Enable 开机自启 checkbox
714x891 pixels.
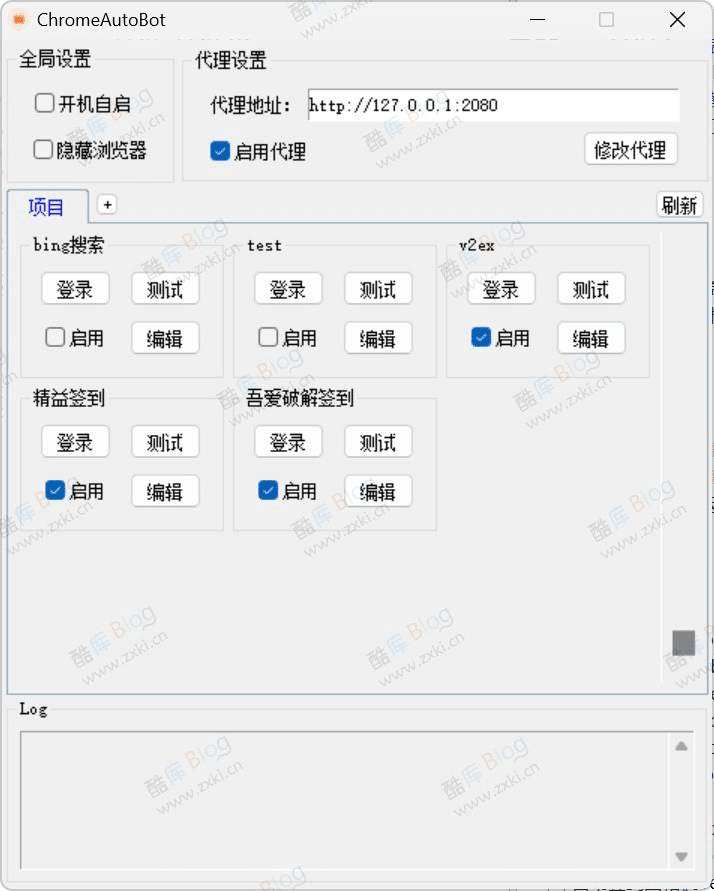44,103
